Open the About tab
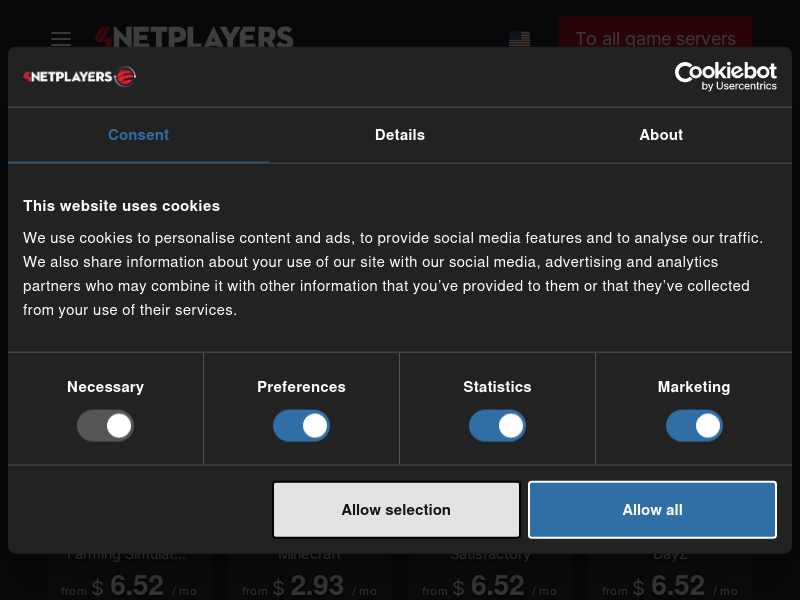800x600 pixels. click(x=661, y=135)
